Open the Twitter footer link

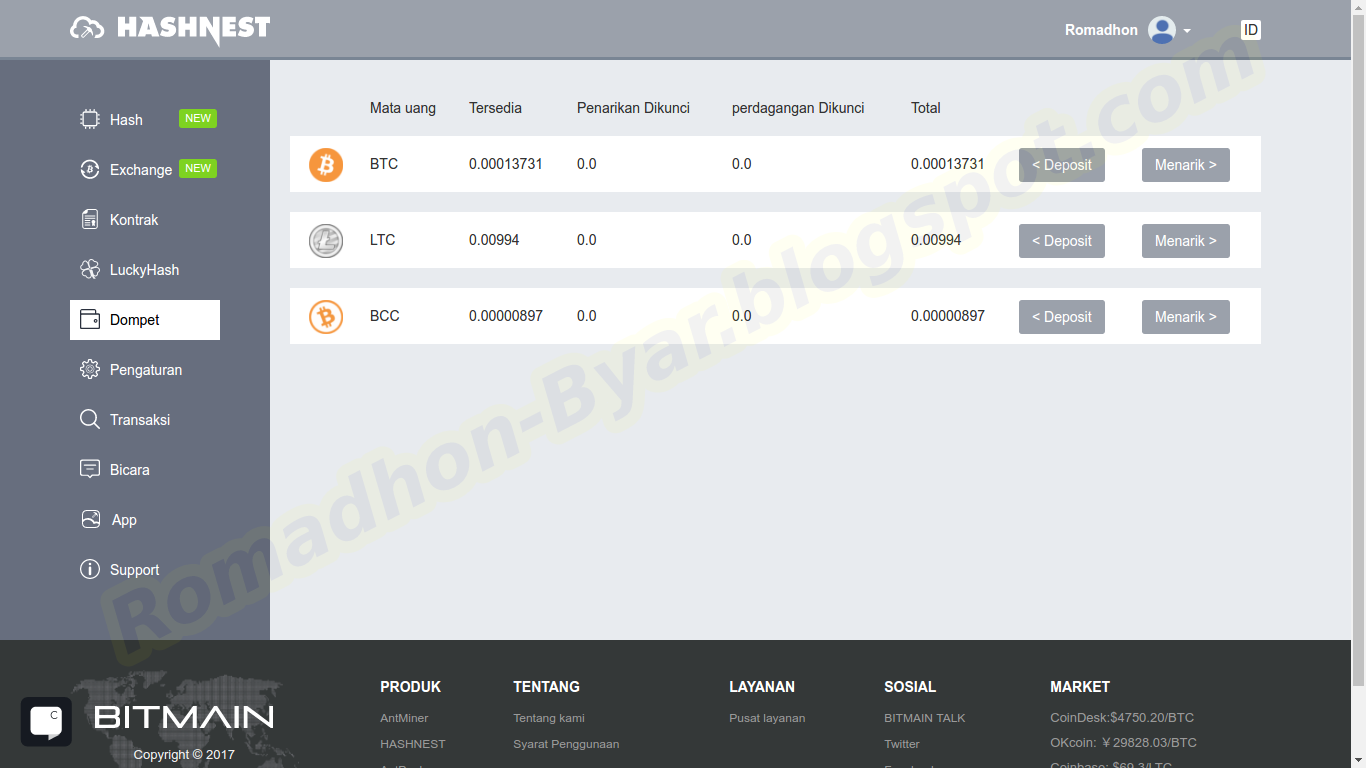tap(902, 744)
